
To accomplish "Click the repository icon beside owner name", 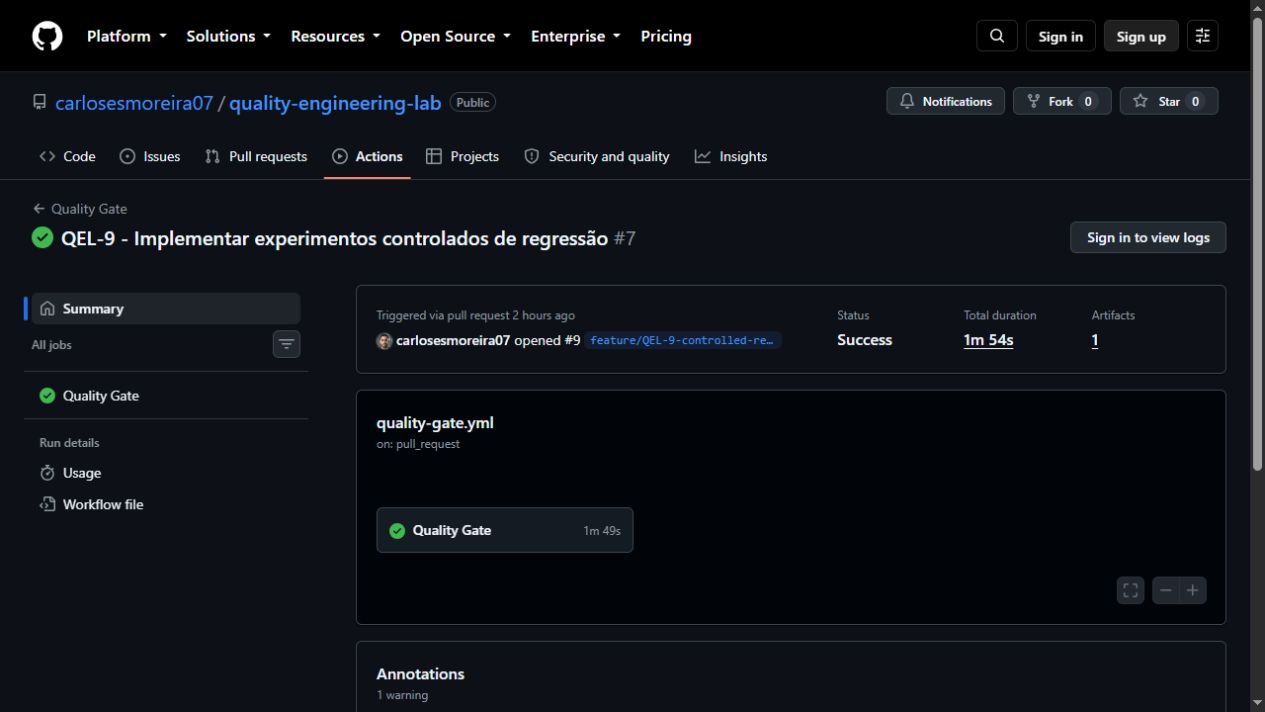I will pos(40,102).
